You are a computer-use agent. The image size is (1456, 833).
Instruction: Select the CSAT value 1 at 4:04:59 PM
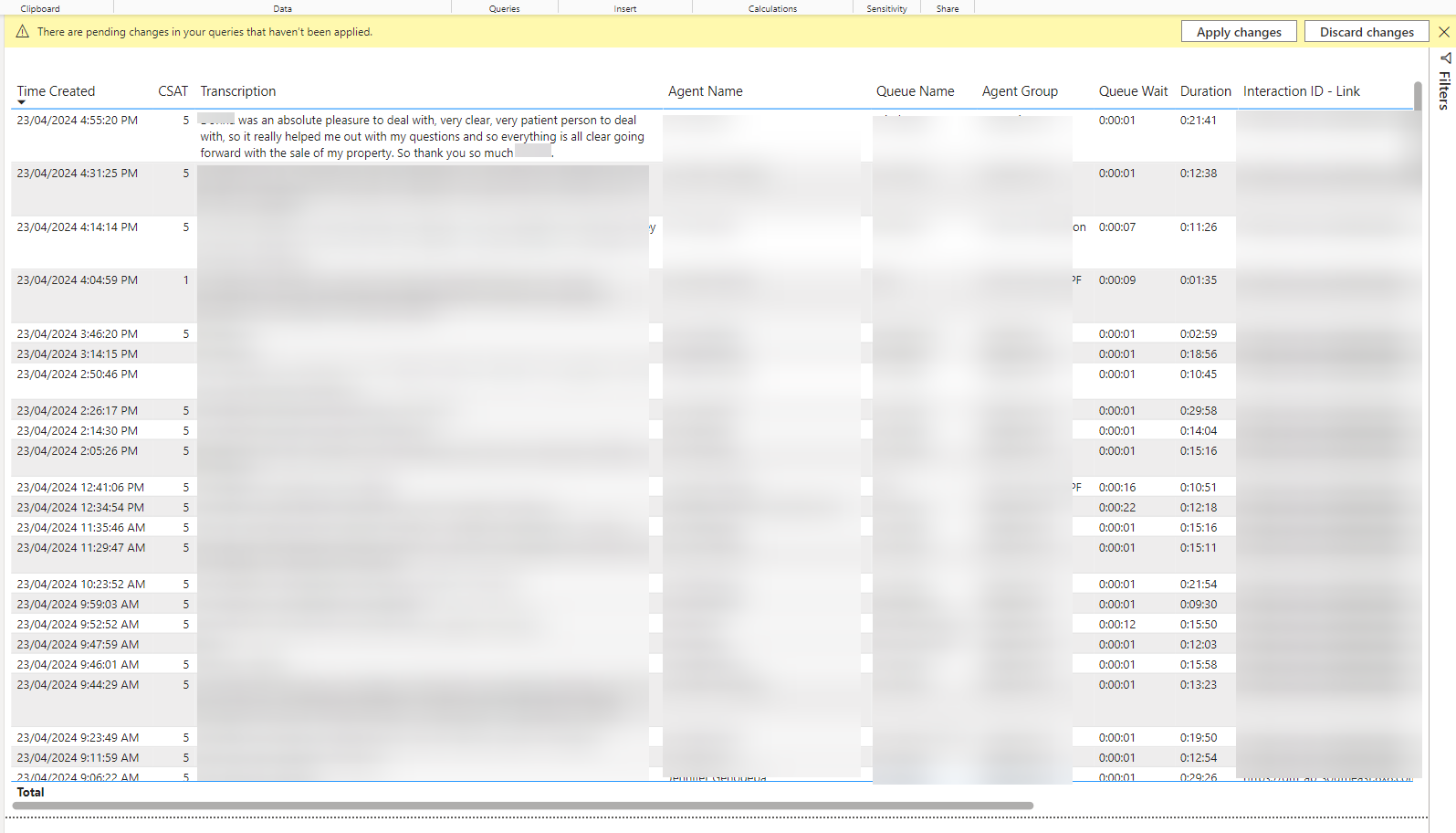point(186,280)
